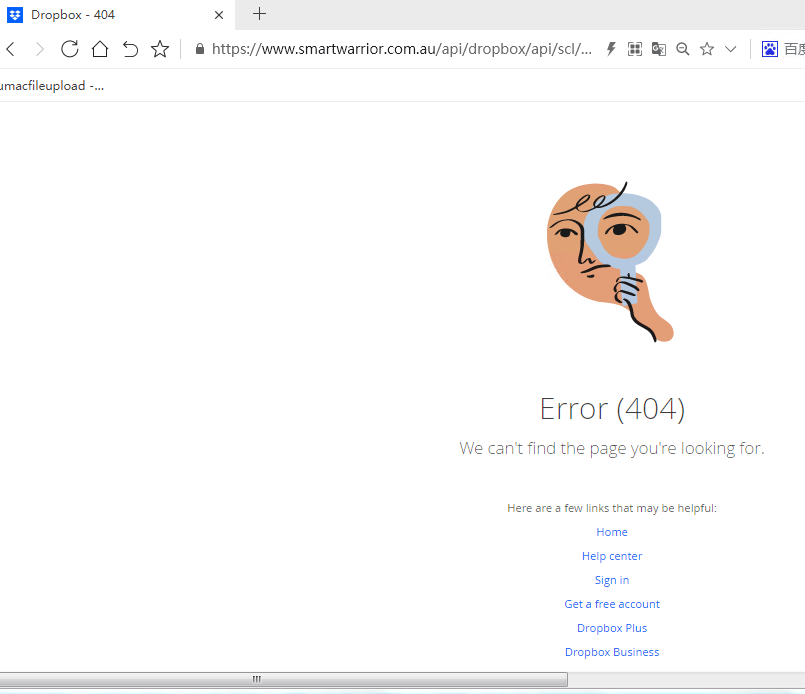Open the umacfileupload bookmark
Viewport: 805px width, 694px height.
point(50,86)
